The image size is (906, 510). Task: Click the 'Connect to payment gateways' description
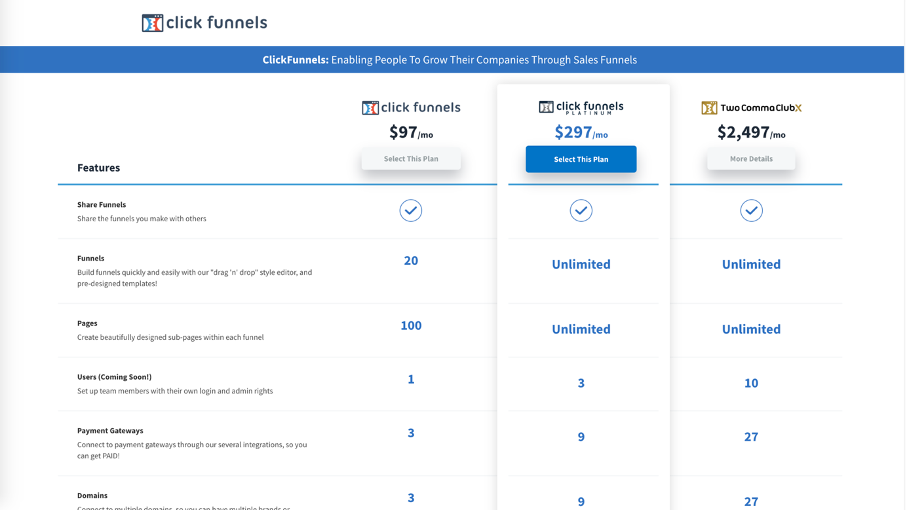pyautogui.click(x=192, y=450)
